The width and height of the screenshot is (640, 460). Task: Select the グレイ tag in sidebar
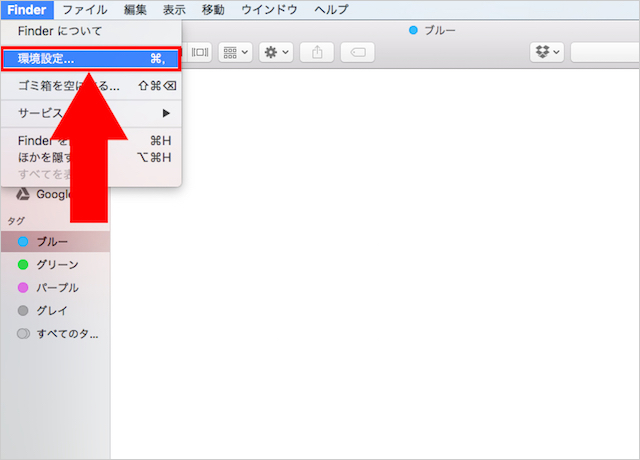pos(55,311)
